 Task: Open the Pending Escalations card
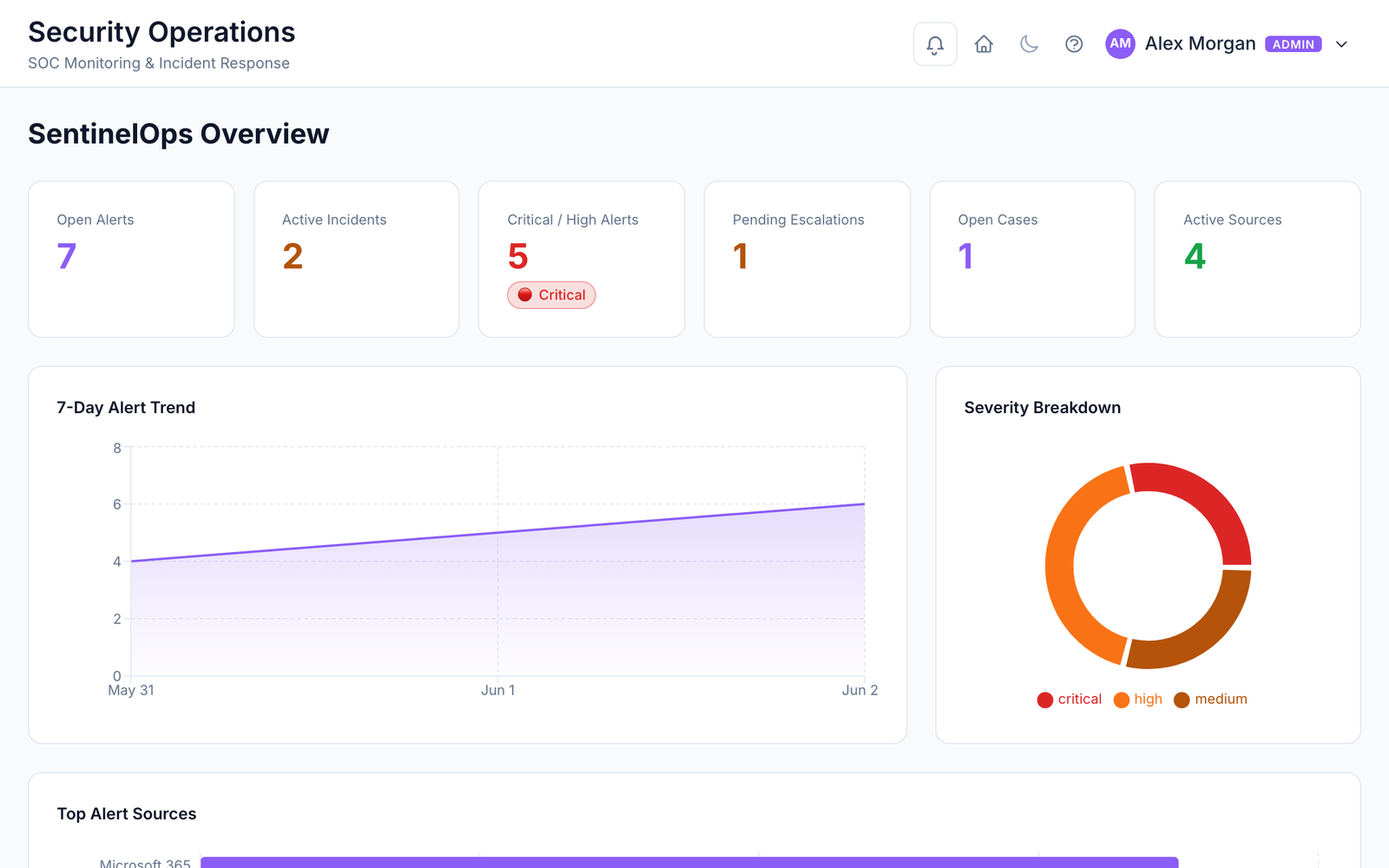click(x=806, y=259)
